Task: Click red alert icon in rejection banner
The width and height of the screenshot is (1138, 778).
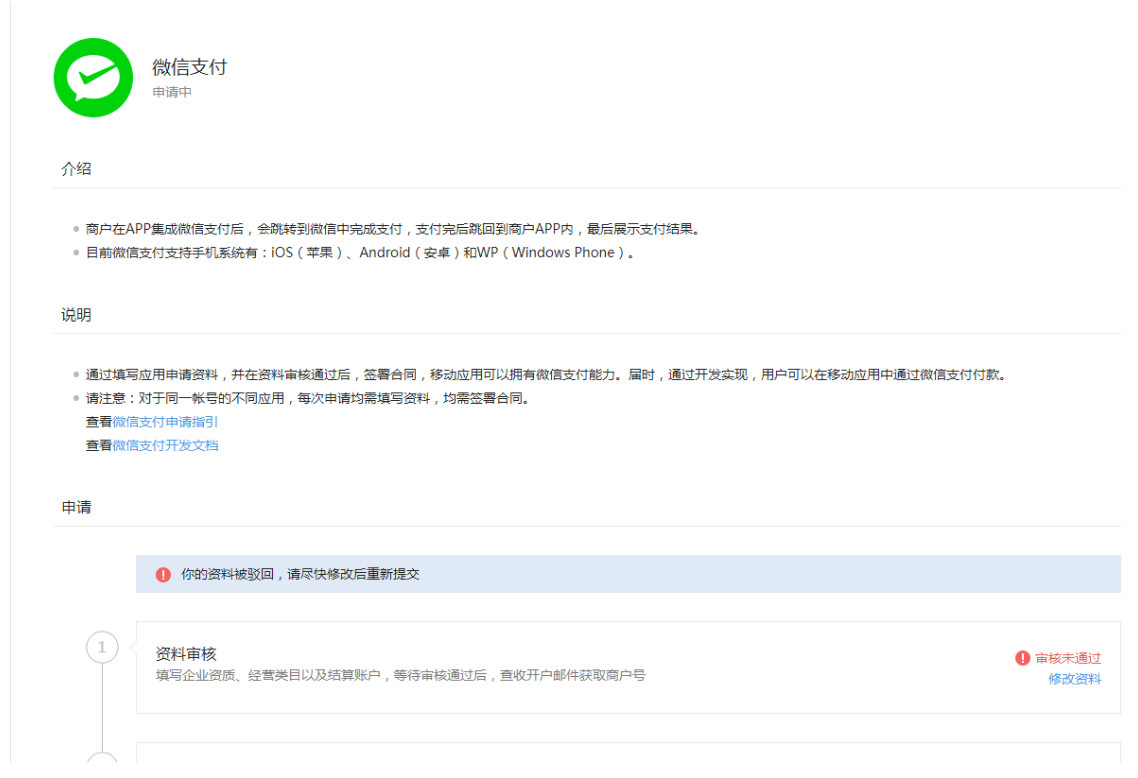Action: coord(163,575)
